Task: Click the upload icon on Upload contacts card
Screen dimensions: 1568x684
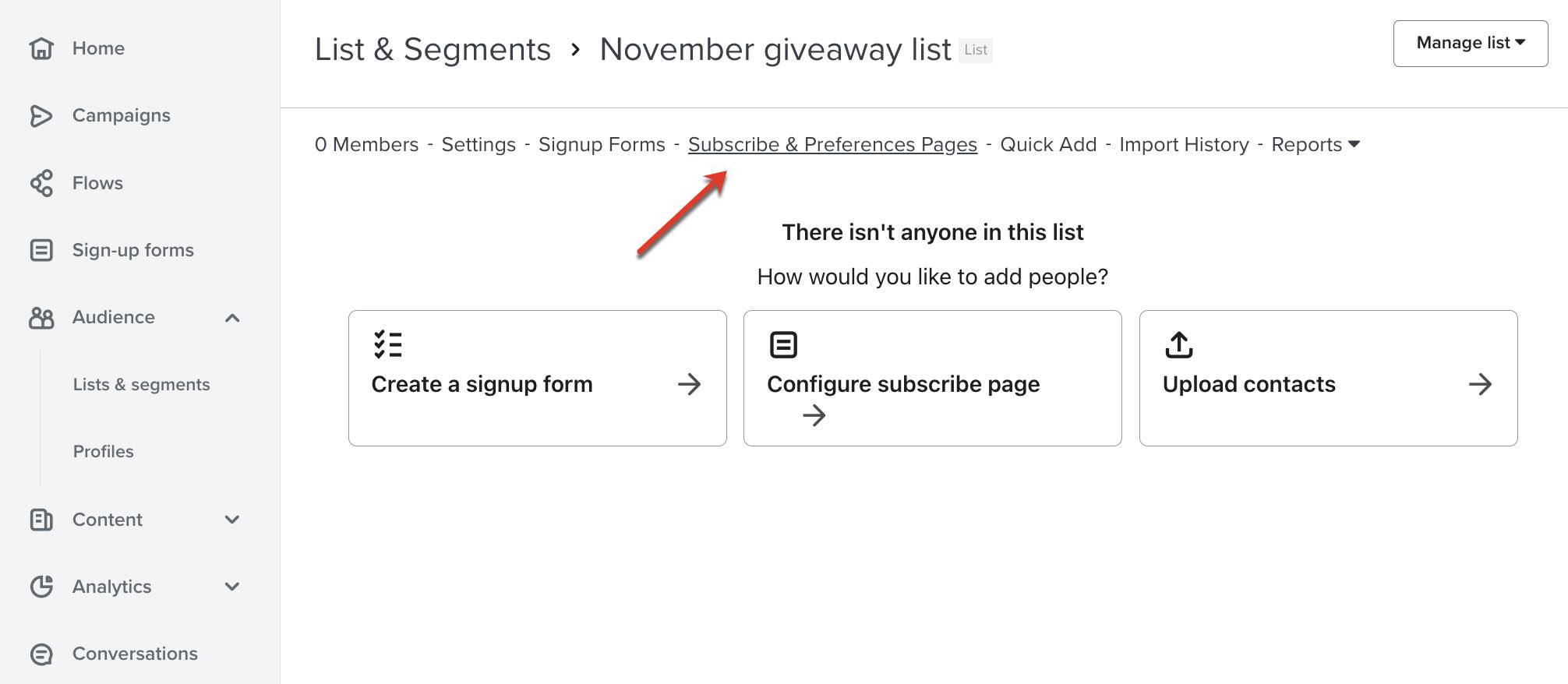Action: [x=1179, y=345]
